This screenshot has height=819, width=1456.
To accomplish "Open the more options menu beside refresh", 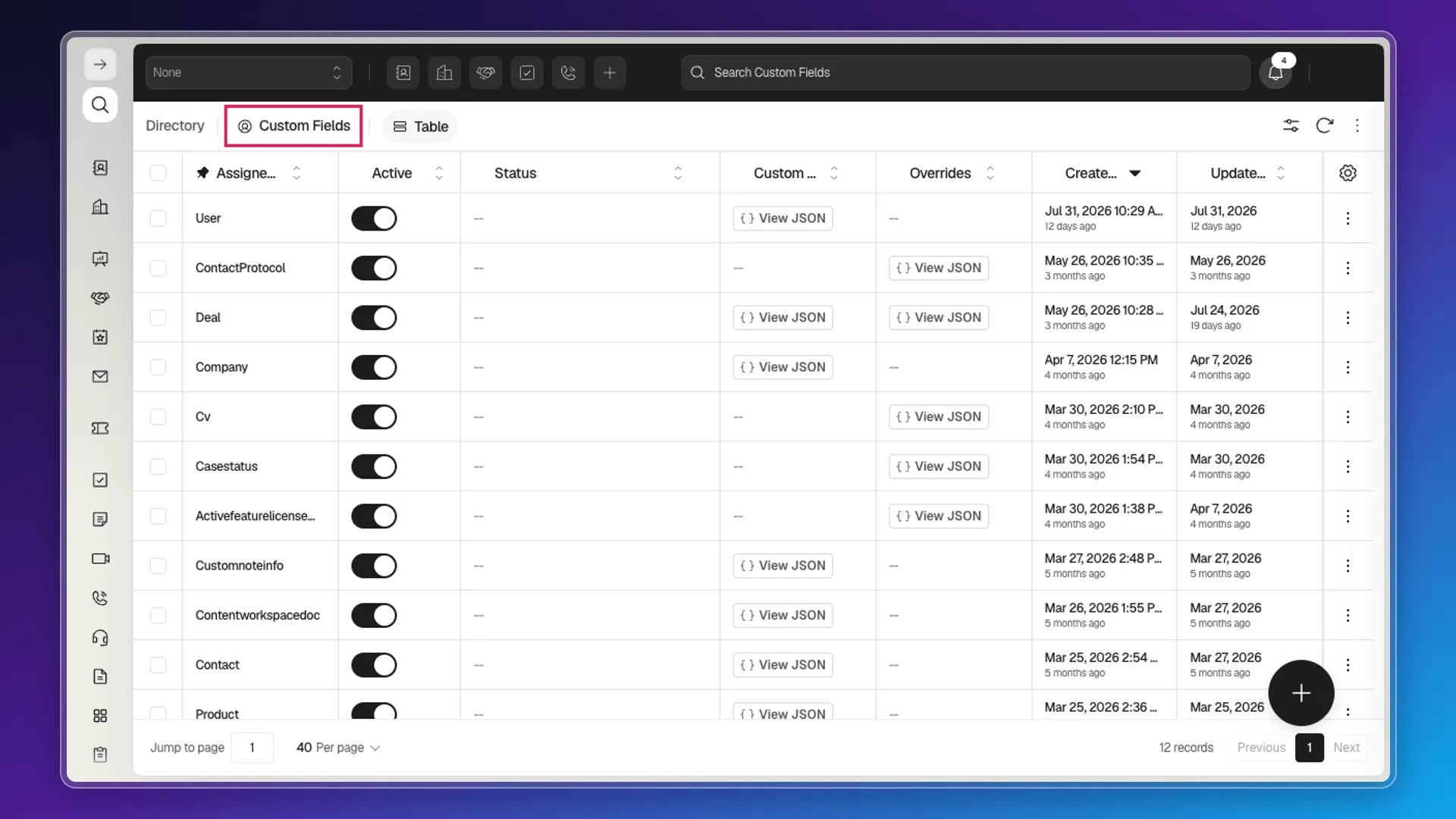I will 1357,126.
